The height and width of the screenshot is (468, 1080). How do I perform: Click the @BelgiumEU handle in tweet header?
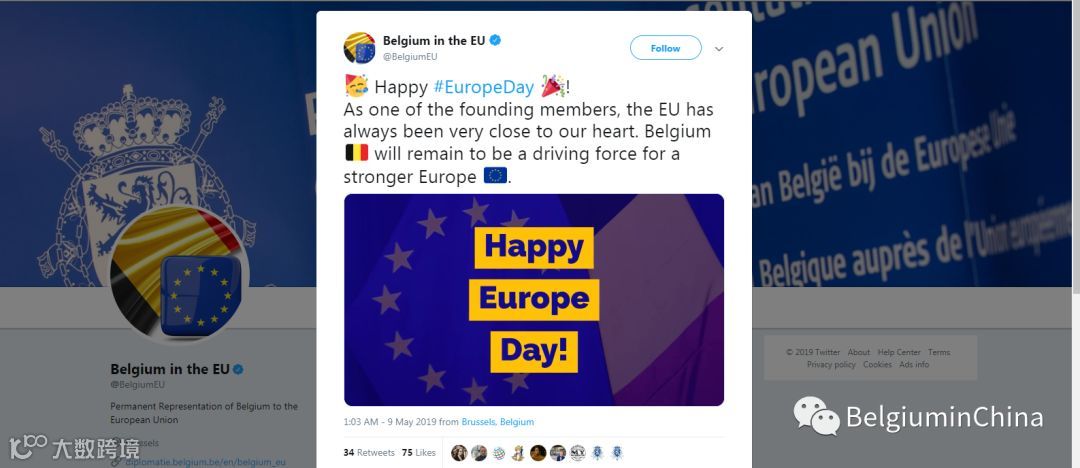click(410, 57)
